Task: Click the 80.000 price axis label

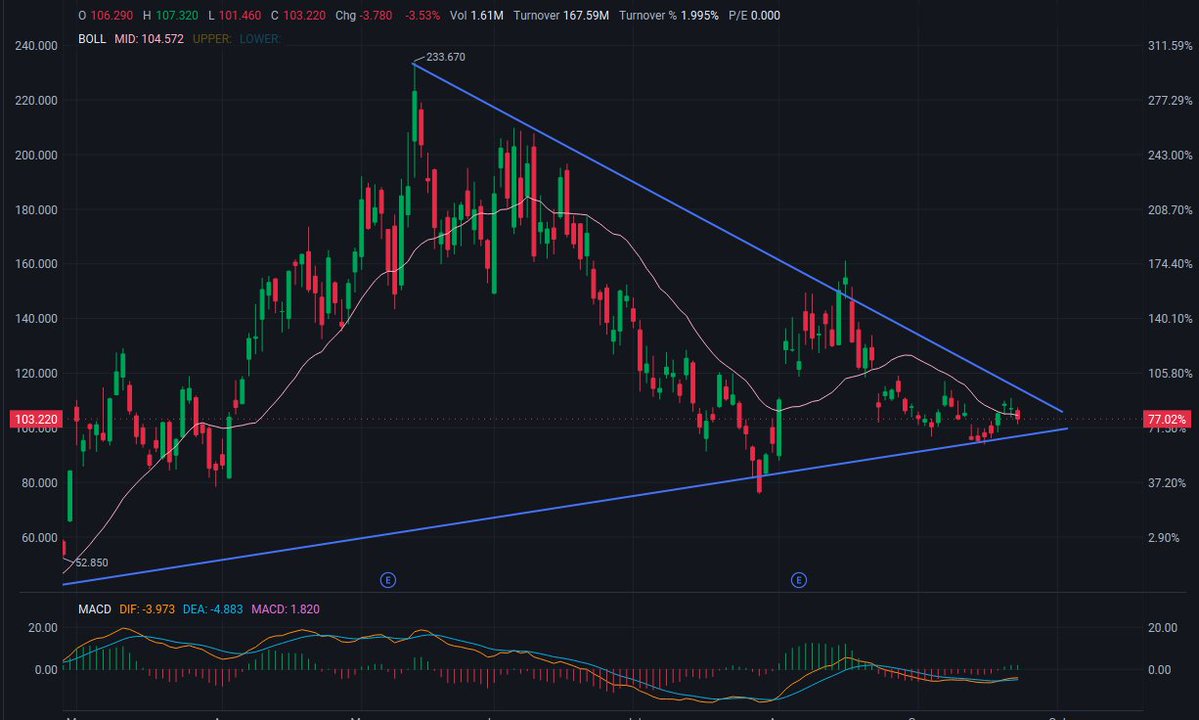Action: coord(39,483)
